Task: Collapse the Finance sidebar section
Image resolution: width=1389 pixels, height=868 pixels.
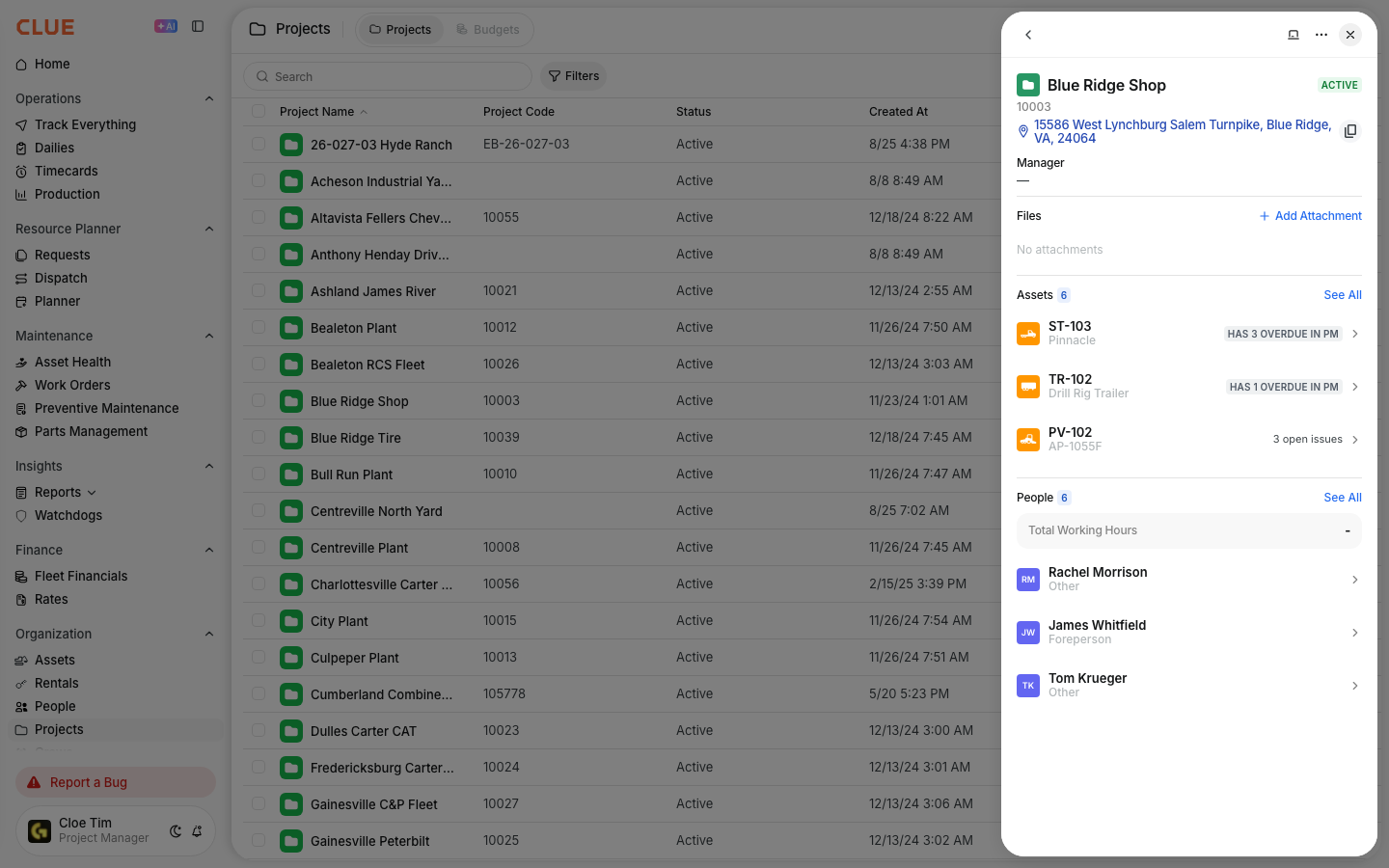Action: 209,550
